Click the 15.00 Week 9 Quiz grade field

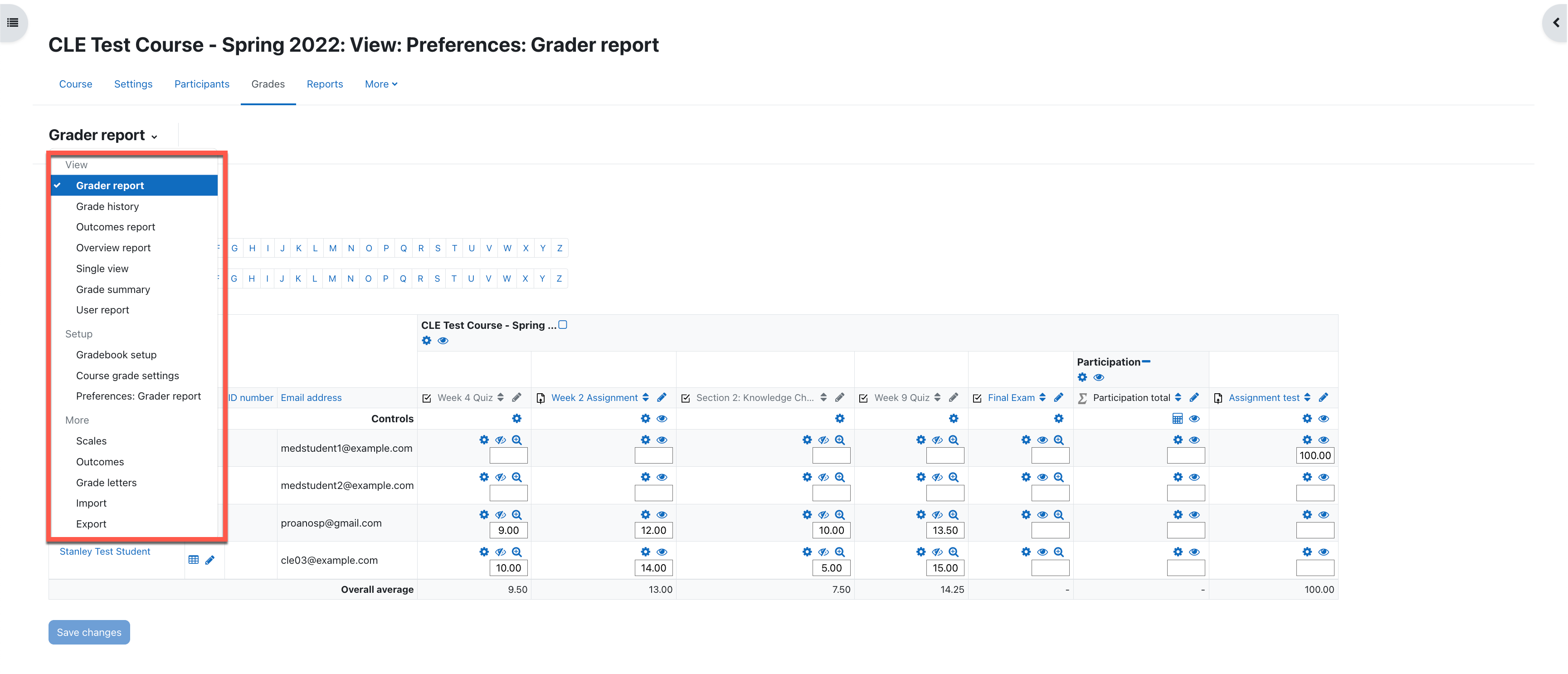pos(945,568)
